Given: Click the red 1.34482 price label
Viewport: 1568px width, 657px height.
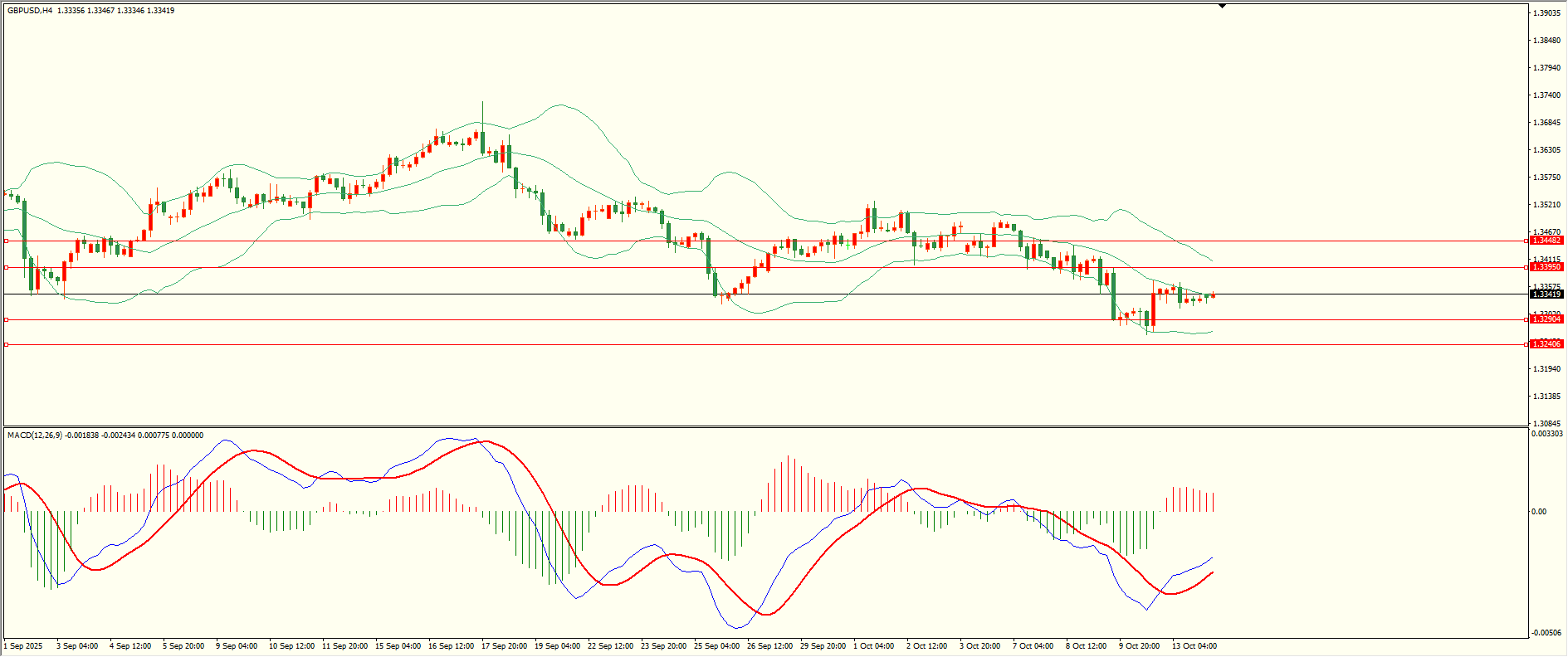Looking at the screenshot, I should click(x=1546, y=241).
